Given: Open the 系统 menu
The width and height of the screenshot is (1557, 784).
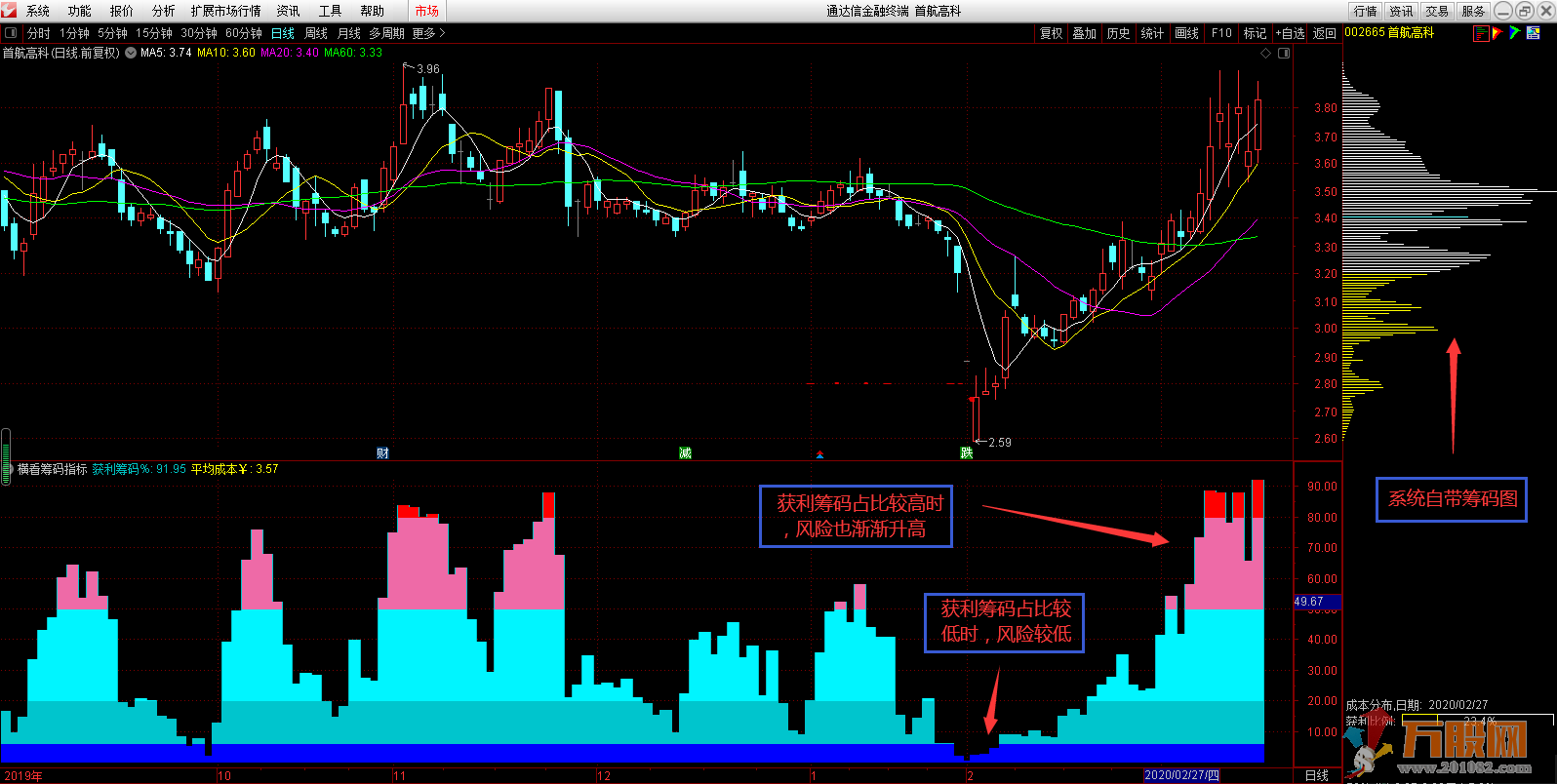Looking at the screenshot, I should coord(38,11).
